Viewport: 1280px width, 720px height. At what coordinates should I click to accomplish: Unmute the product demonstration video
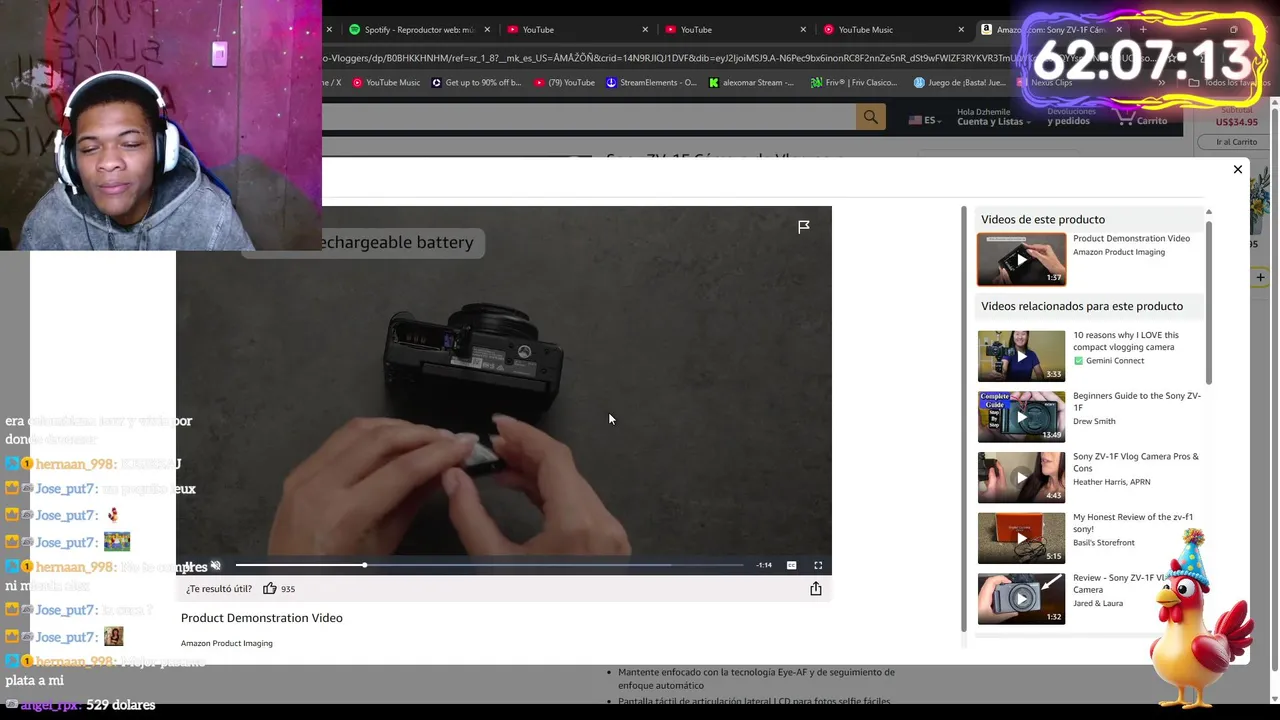click(x=215, y=566)
